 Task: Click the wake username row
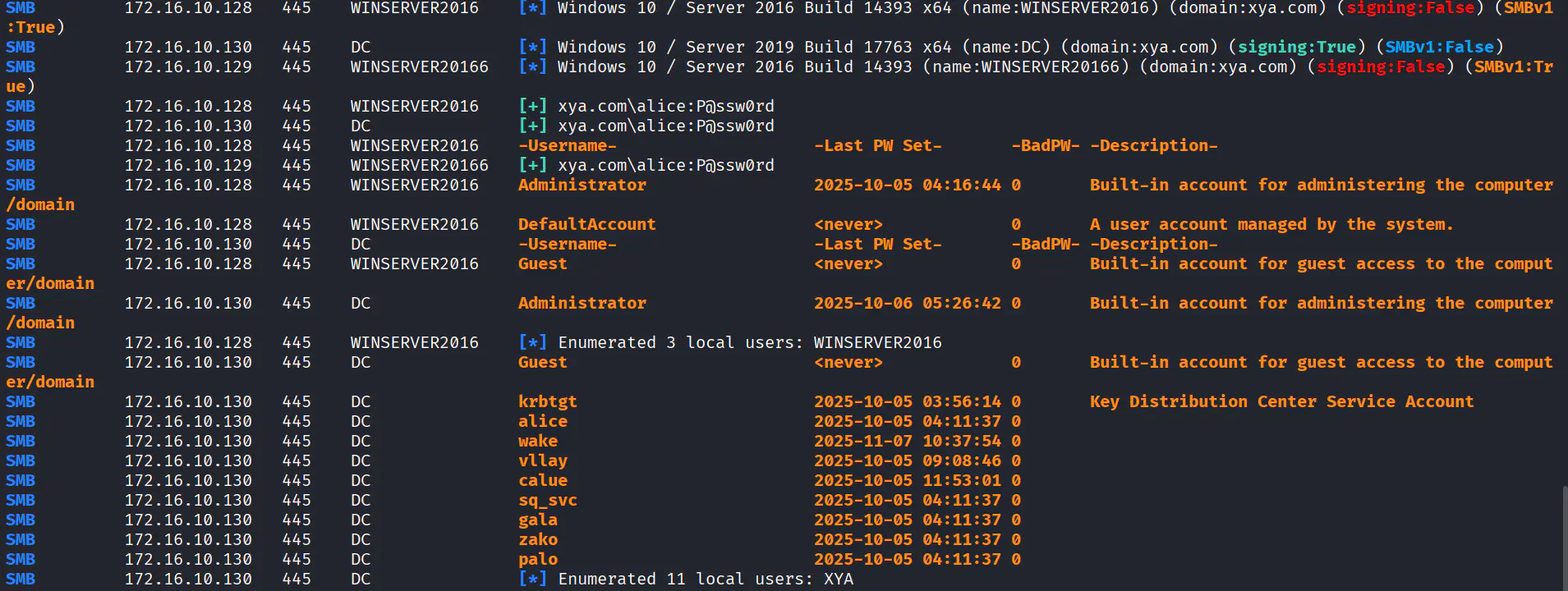click(x=537, y=441)
